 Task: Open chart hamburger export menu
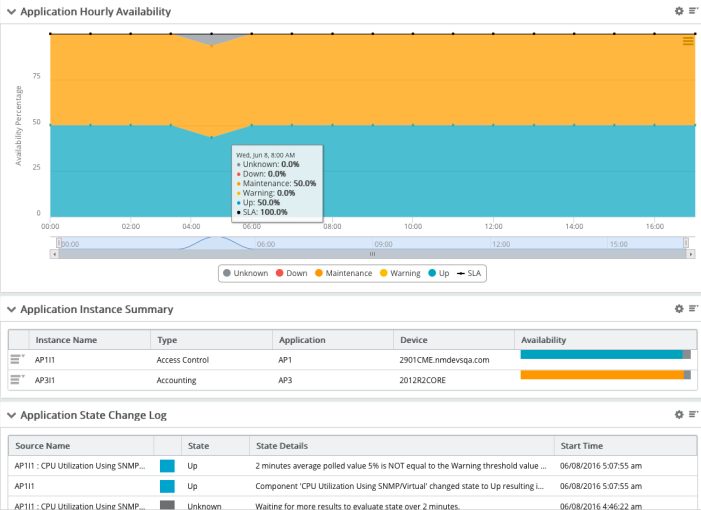tap(688, 41)
